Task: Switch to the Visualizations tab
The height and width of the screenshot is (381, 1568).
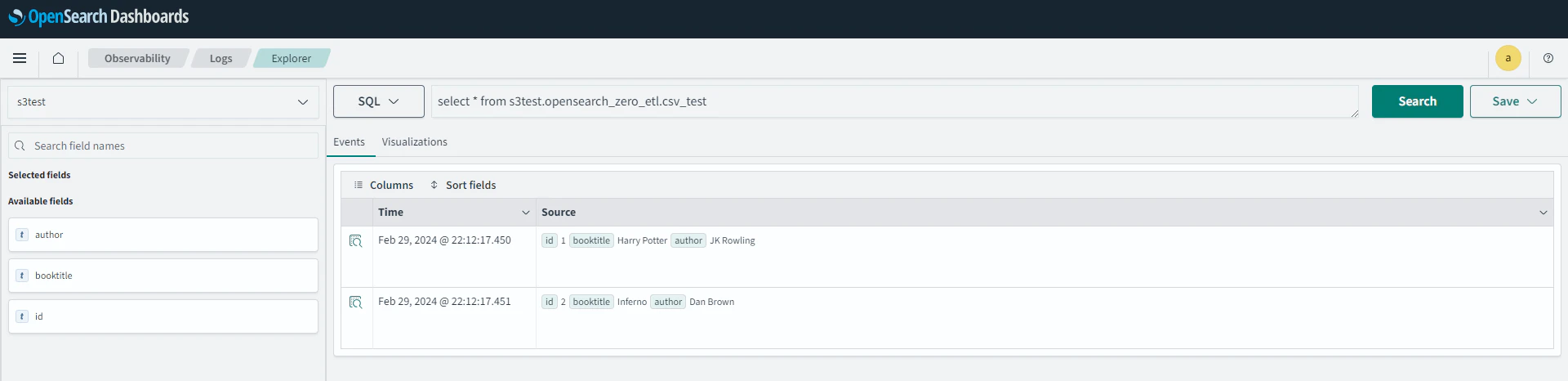Action: [x=414, y=142]
